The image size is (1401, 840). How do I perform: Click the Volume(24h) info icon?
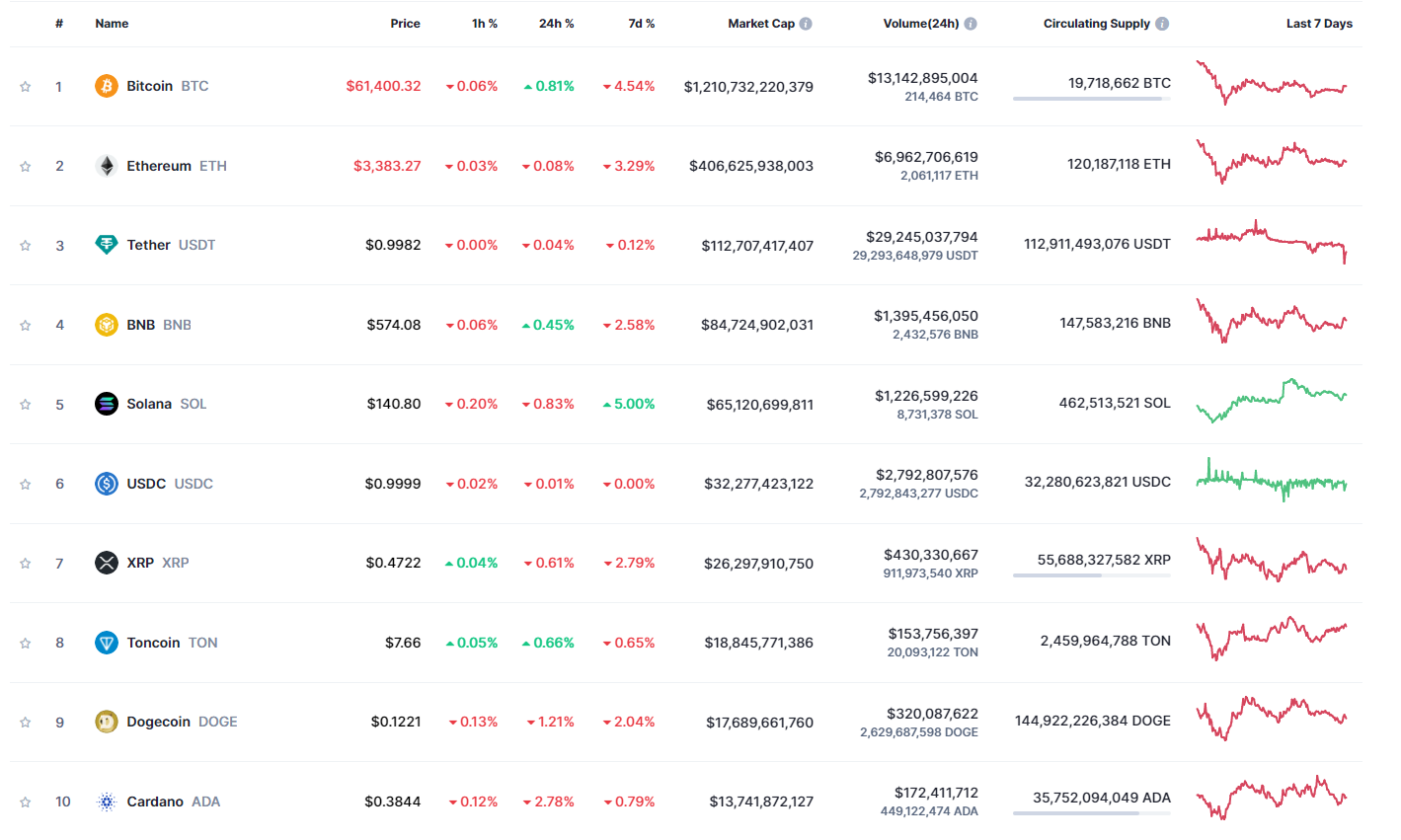(x=971, y=24)
